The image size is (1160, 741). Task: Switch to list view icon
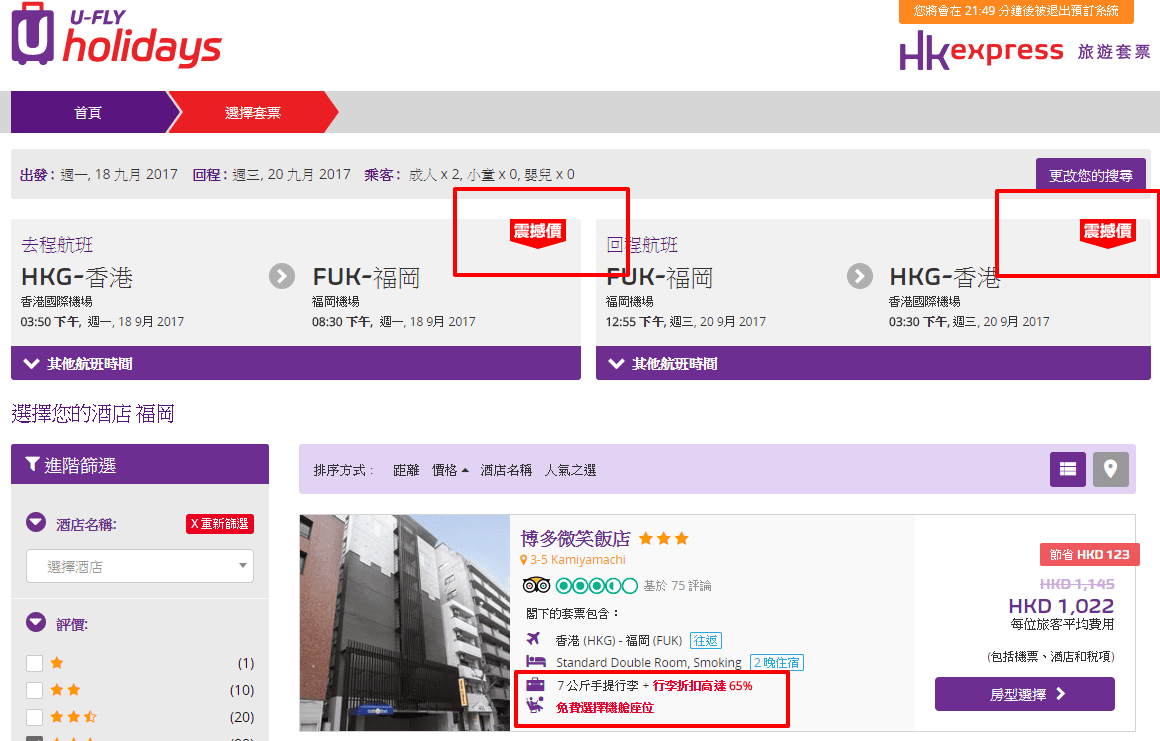coord(1067,469)
